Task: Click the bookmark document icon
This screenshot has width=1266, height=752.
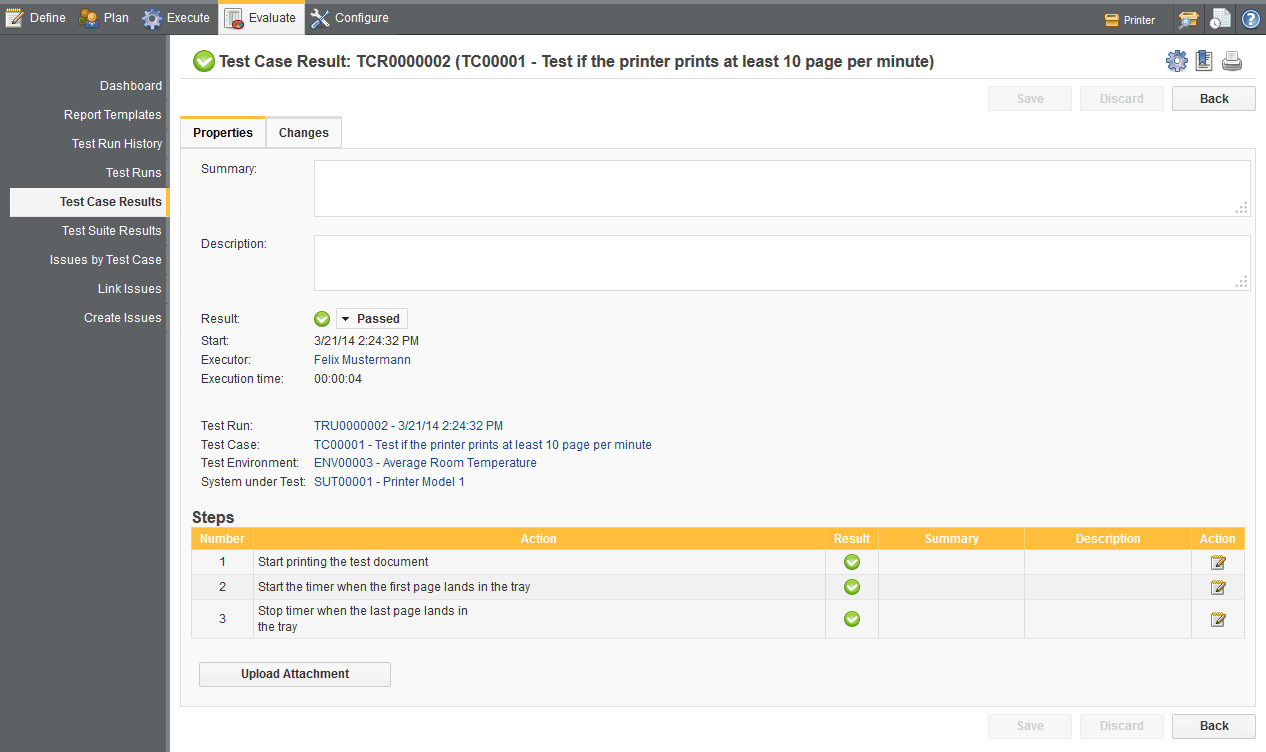Action: tap(1204, 61)
